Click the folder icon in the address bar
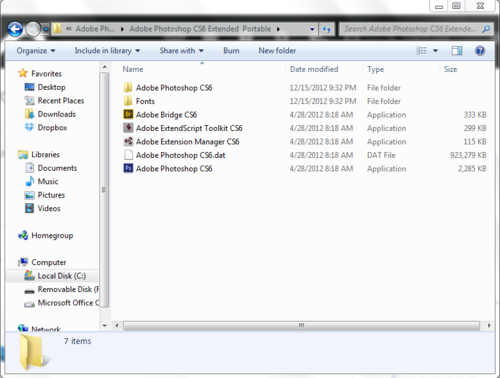The image size is (500, 378). click(x=57, y=29)
